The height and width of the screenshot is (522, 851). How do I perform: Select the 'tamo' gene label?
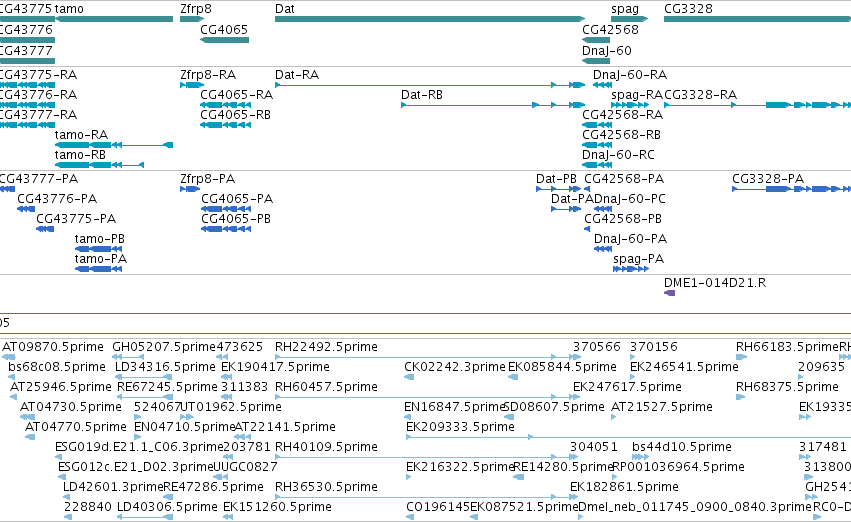pos(69,9)
